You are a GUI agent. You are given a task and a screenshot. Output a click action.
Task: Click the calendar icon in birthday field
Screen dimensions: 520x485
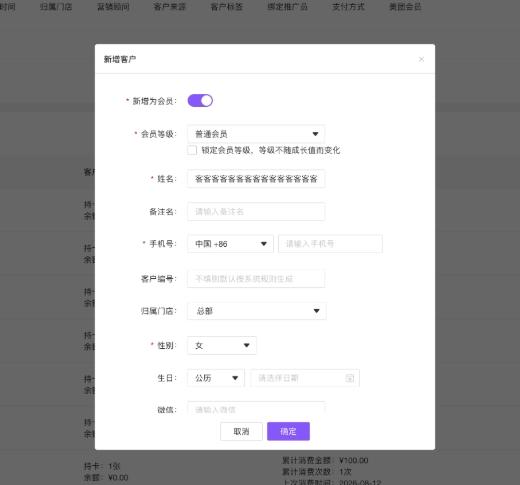tap(349, 378)
